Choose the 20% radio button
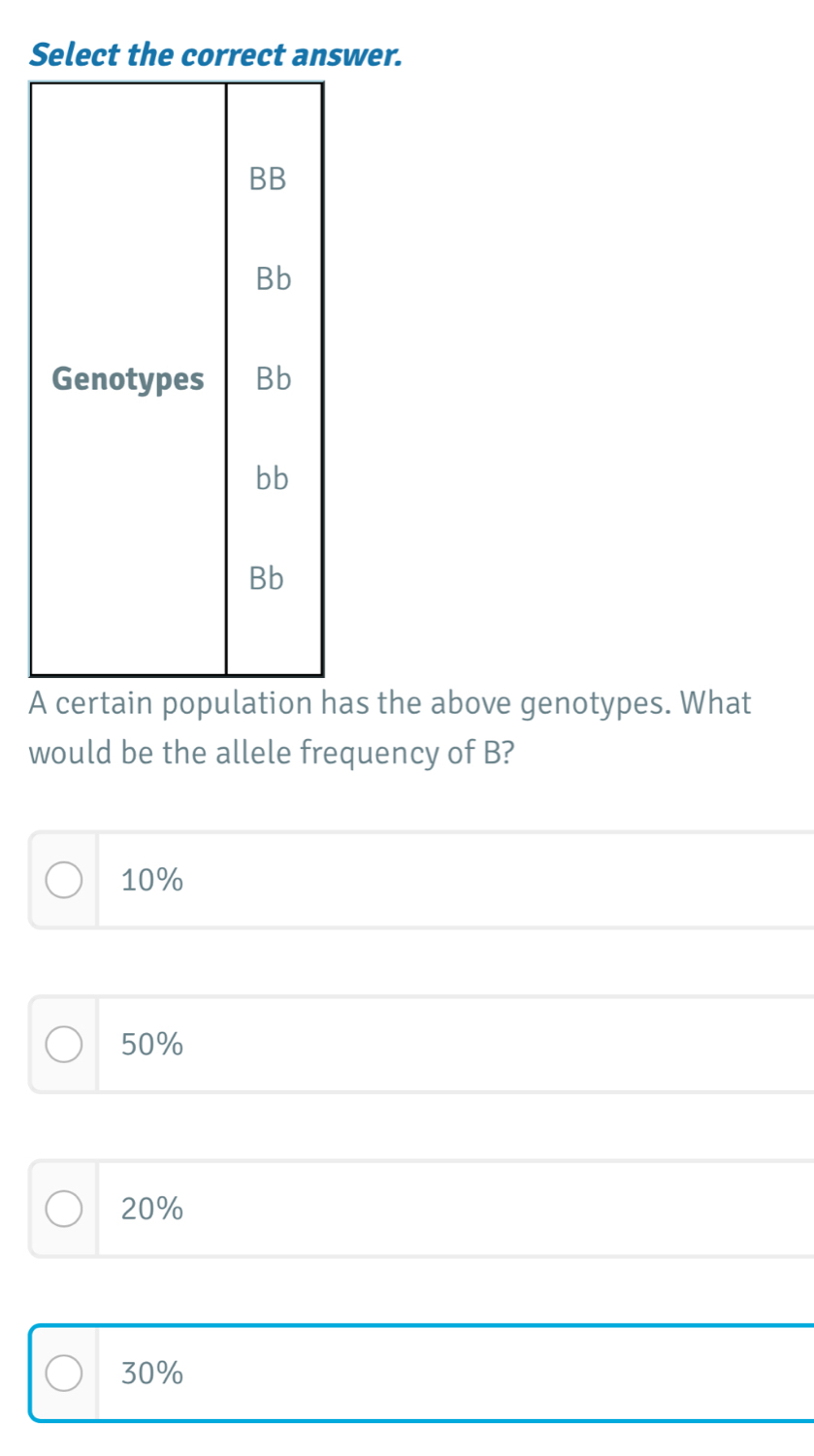 [x=65, y=1209]
